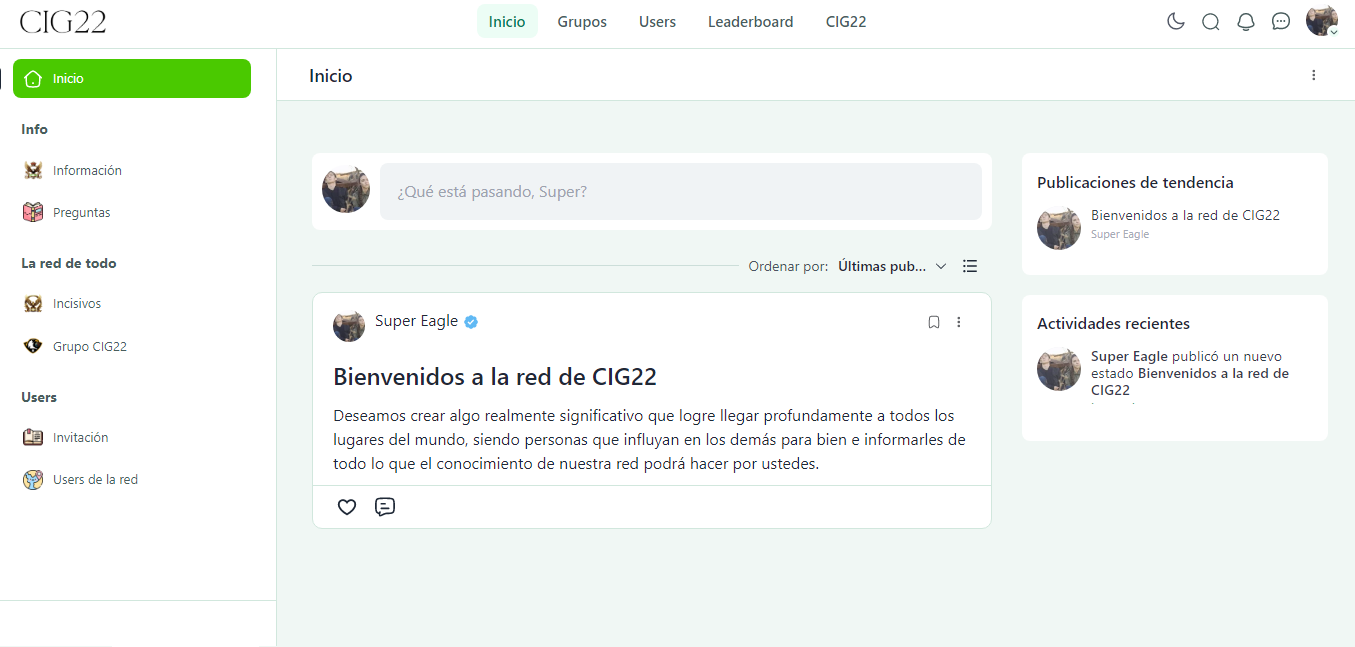Like the Bienvenidos post with heart icon
The width and height of the screenshot is (1355, 647).
(347, 507)
